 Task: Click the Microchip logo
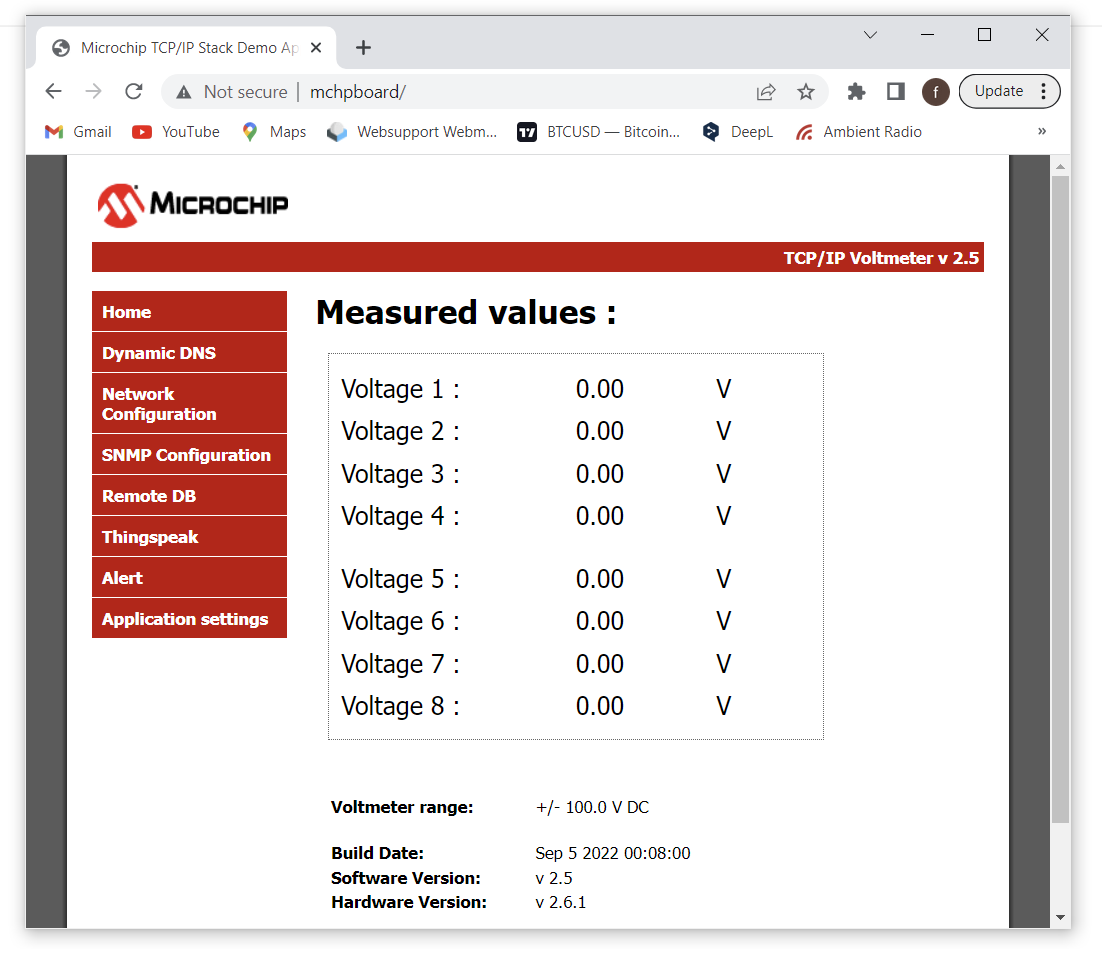pyautogui.click(x=193, y=205)
